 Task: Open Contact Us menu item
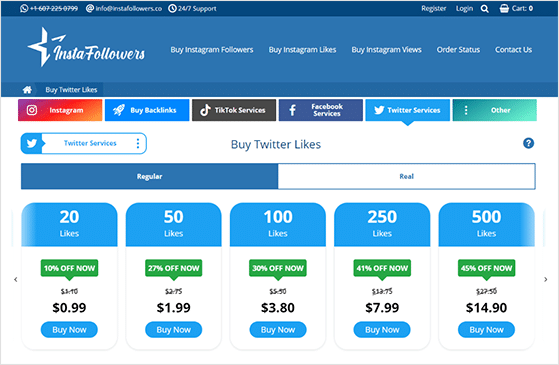[x=513, y=50]
